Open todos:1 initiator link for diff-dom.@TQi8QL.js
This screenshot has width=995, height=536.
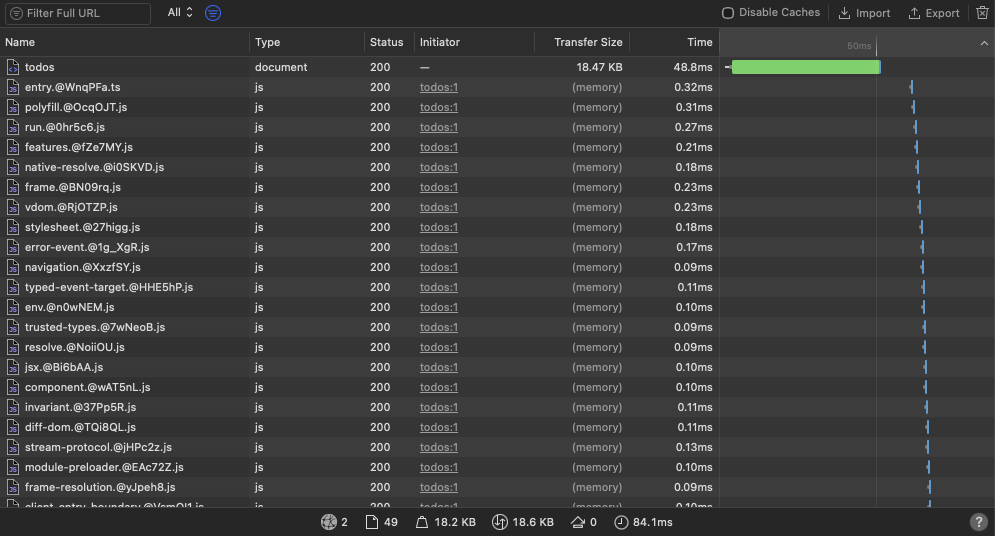pyautogui.click(x=438, y=428)
